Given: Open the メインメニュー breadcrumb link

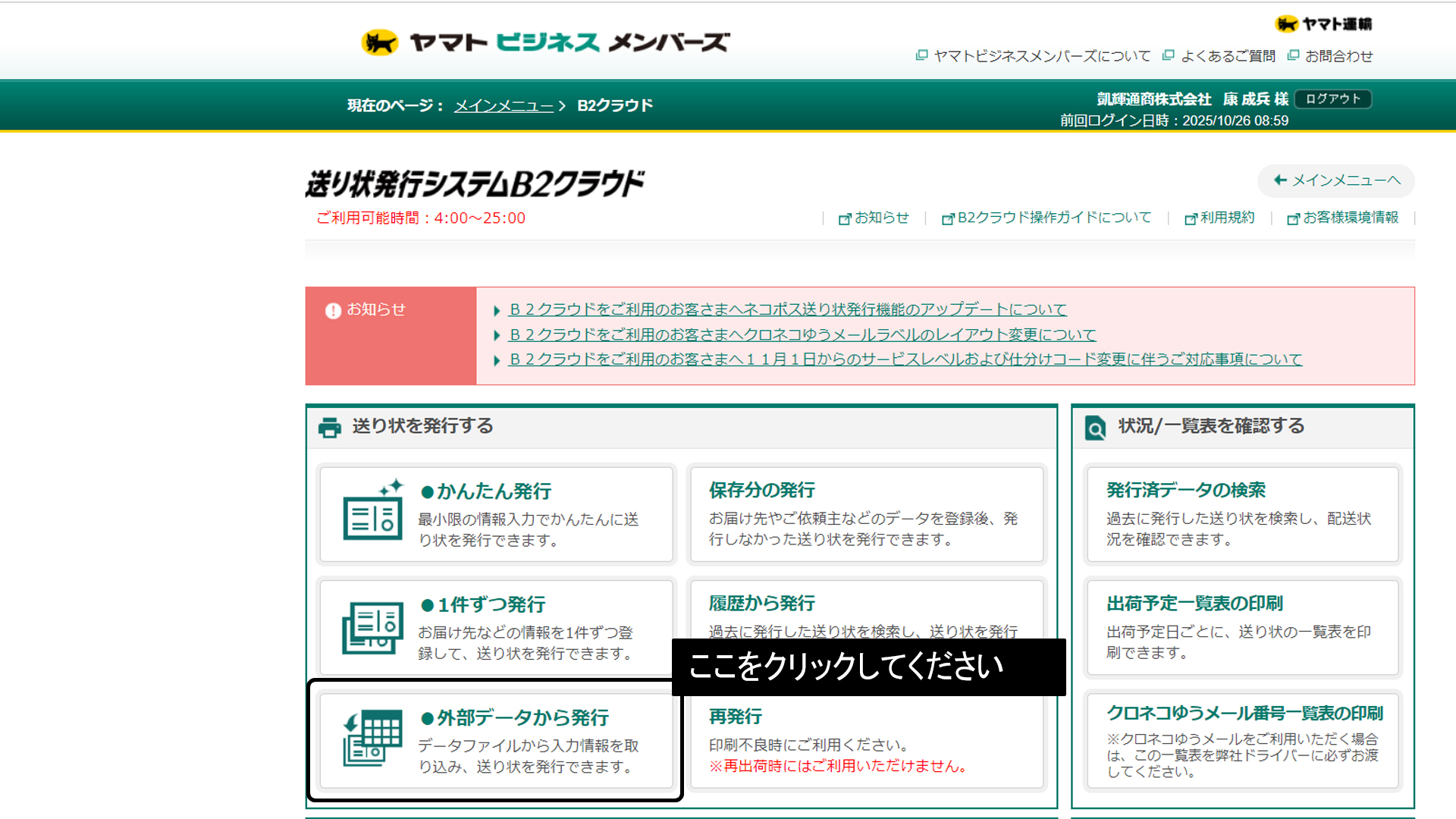Looking at the screenshot, I should (504, 106).
